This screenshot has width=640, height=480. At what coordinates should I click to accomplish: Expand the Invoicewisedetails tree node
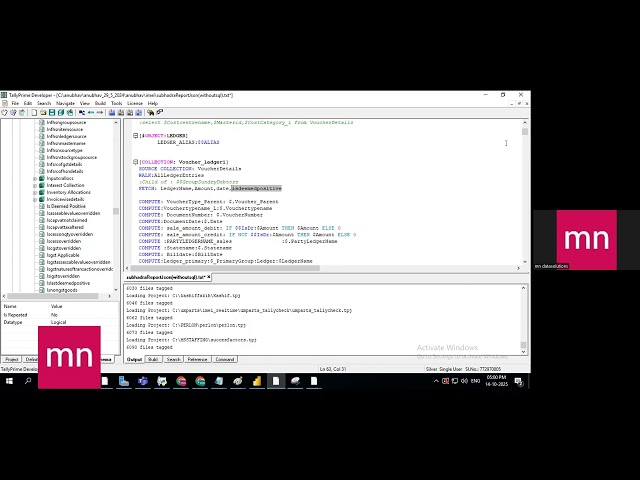(x=35, y=199)
